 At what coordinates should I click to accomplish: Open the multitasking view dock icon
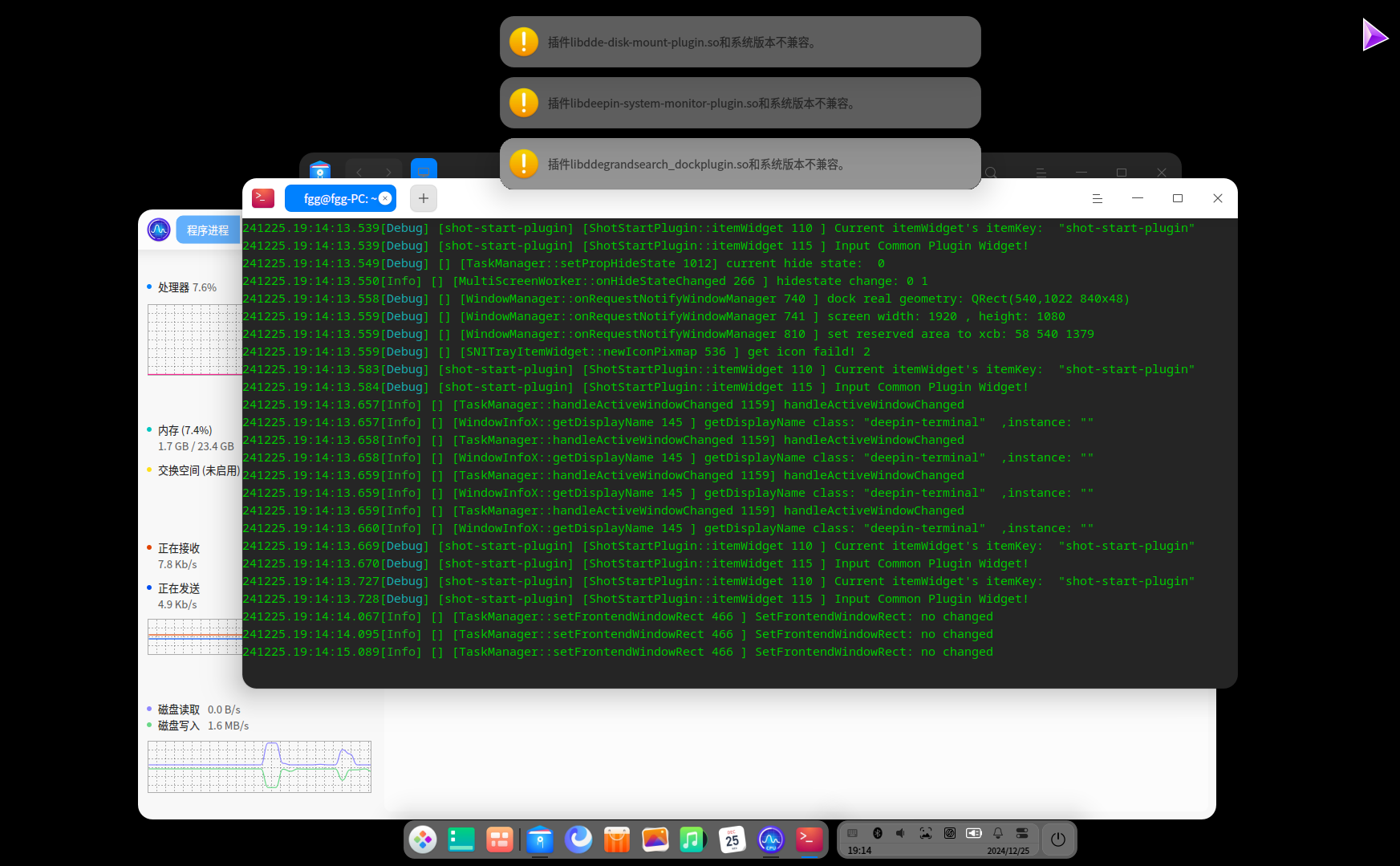click(500, 840)
